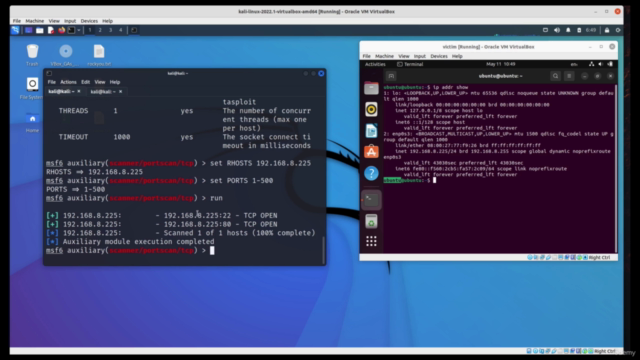Image resolution: width=640 pixels, height=360 pixels.
Task: Click the battery indicator in Kali panel
Action: pyautogui.click(x=579, y=30)
